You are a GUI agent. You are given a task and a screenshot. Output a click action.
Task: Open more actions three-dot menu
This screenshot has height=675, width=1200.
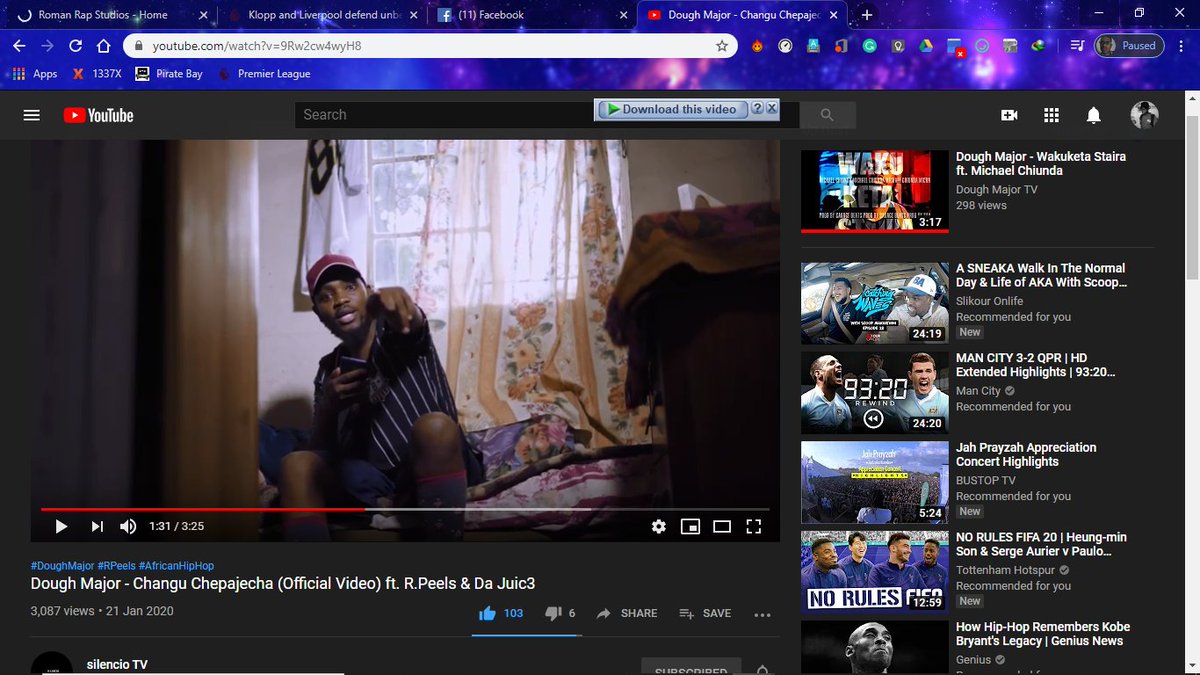pos(762,614)
